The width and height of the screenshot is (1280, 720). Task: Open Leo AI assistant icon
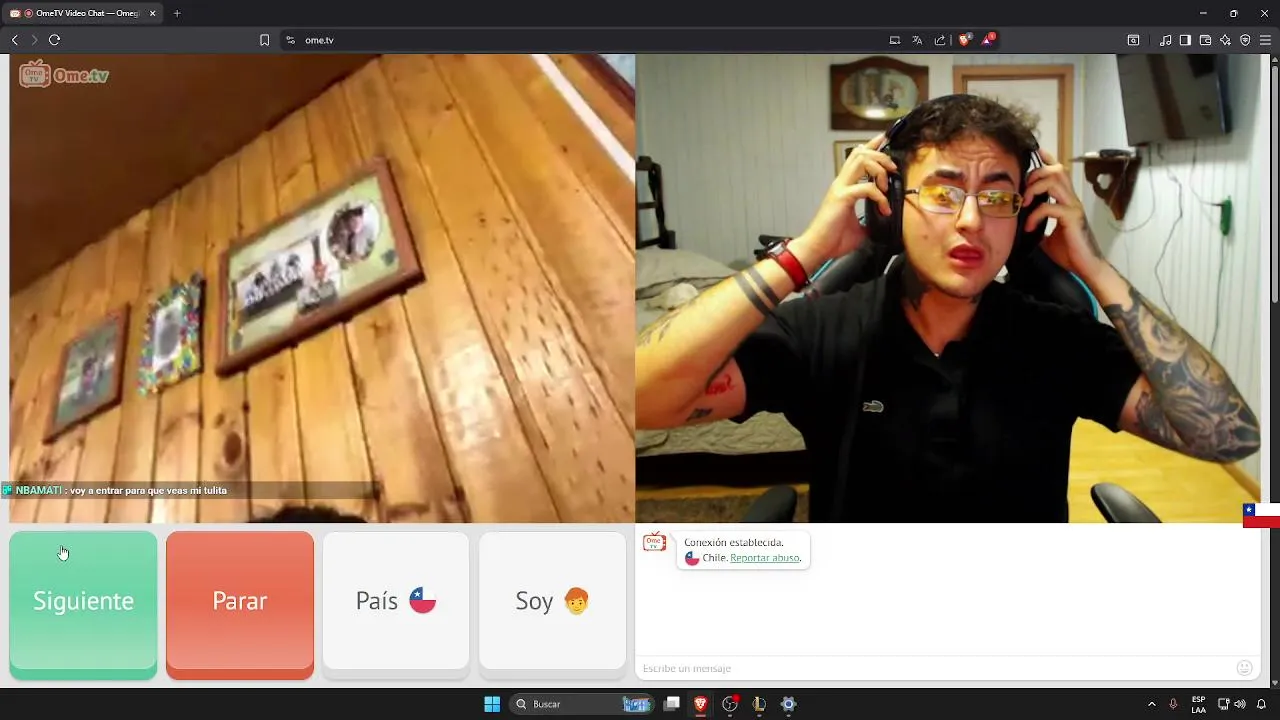coord(1225,40)
